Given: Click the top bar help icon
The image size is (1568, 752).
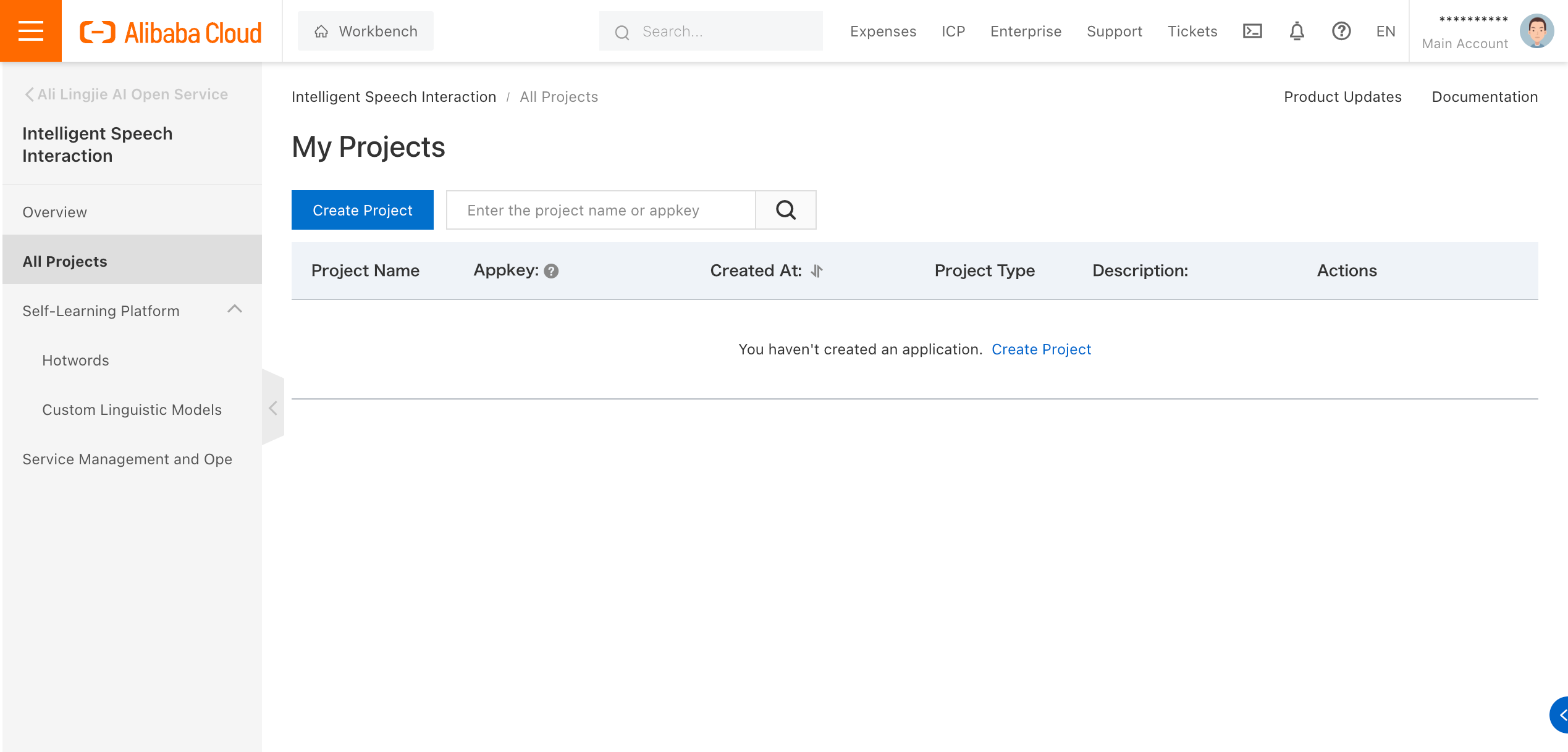Looking at the screenshot, I should 1341,31.
